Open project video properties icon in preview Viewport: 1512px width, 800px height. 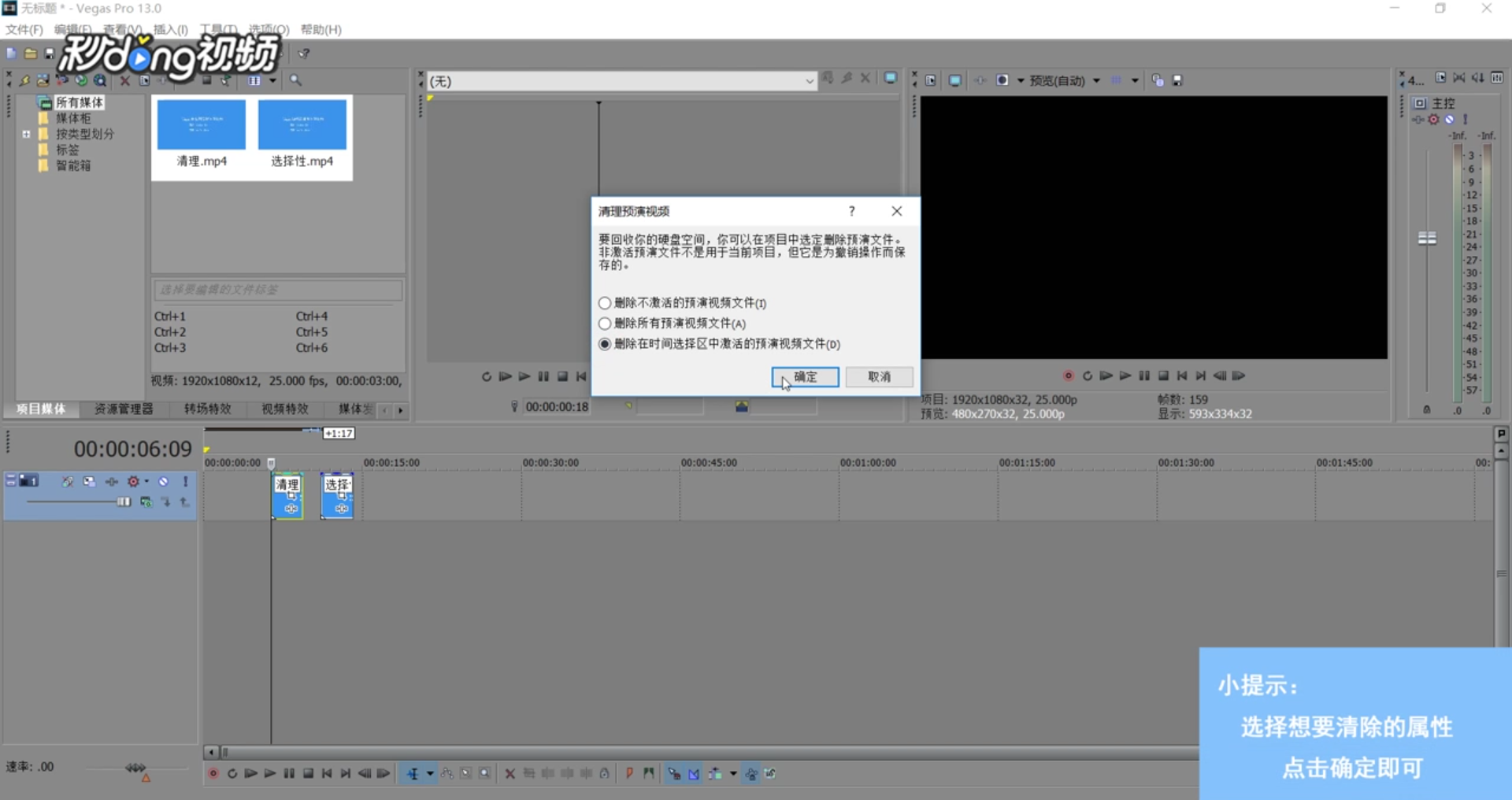931,80
